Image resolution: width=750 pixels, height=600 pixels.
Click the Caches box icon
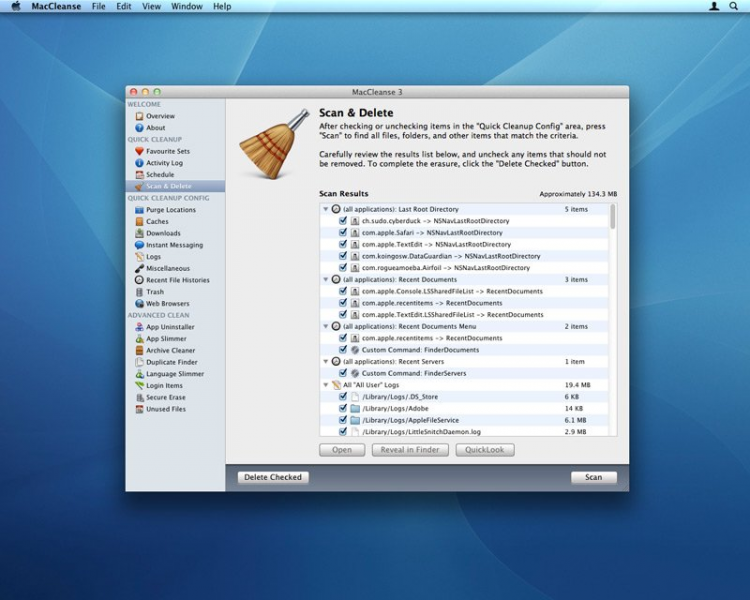[139, 222]
